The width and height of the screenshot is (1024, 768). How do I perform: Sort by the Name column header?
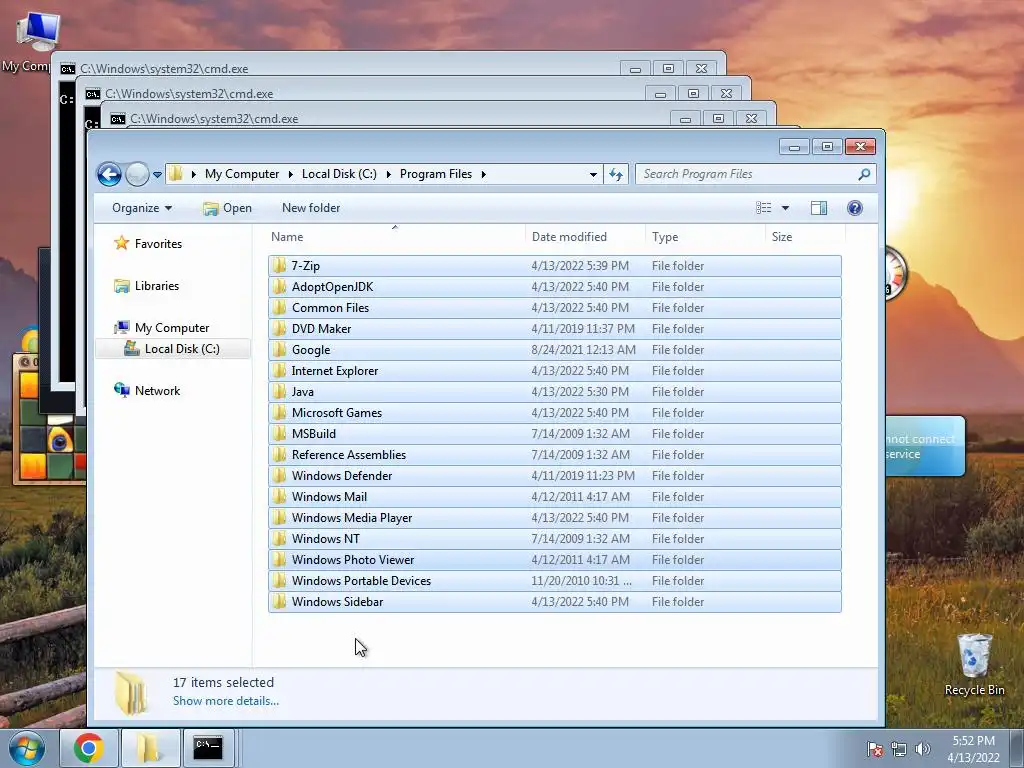(x=395, y=236)
